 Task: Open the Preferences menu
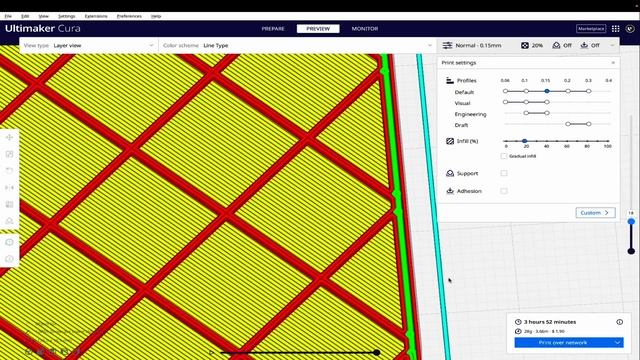pos(129,16)
